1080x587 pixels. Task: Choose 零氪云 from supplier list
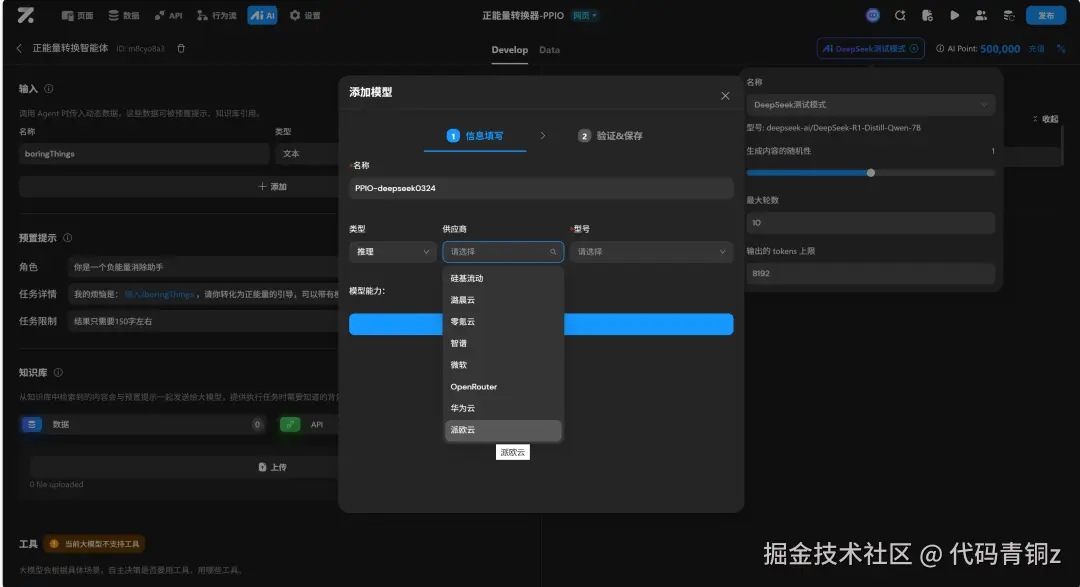click(x=503, y=322)
